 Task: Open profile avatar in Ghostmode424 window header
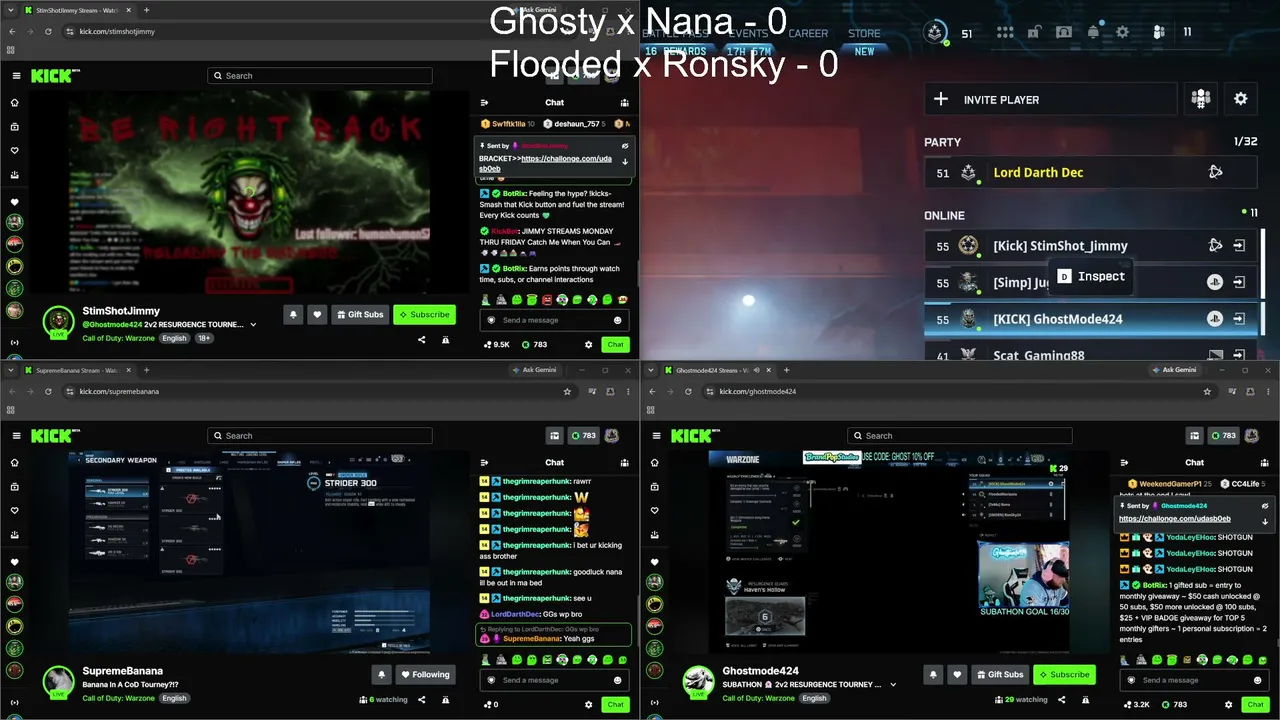coord(1252,436)
